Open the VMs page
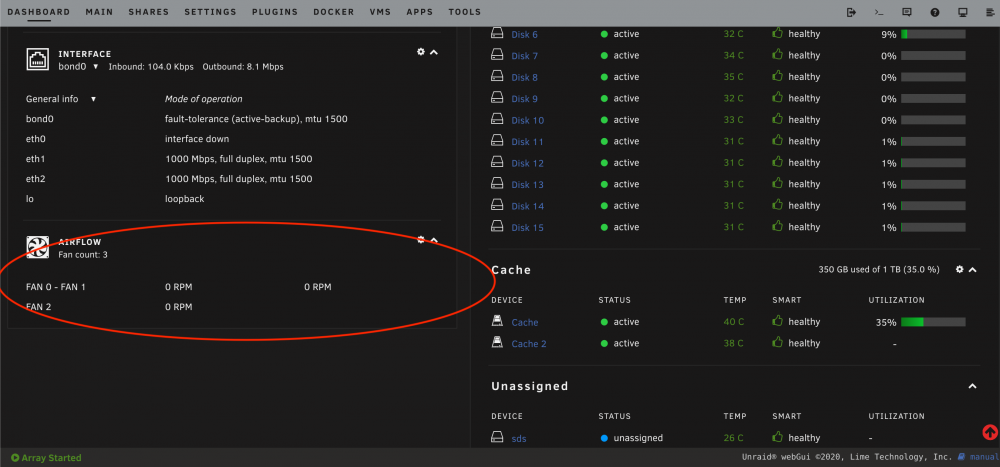Image resolution: width=1000 pixels, height=467 pixels. coord(381,12)
